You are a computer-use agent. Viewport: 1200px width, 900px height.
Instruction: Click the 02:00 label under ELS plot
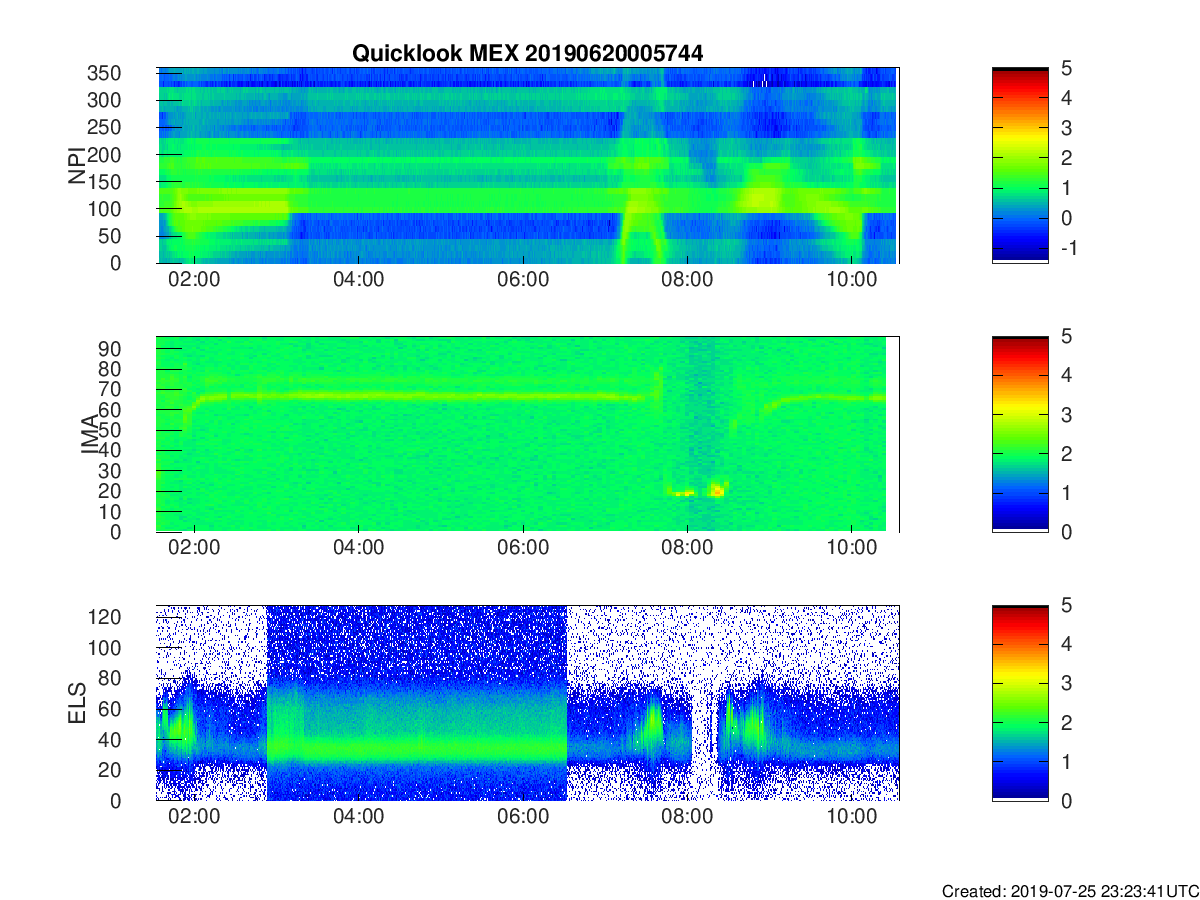(x=195, y=816)
